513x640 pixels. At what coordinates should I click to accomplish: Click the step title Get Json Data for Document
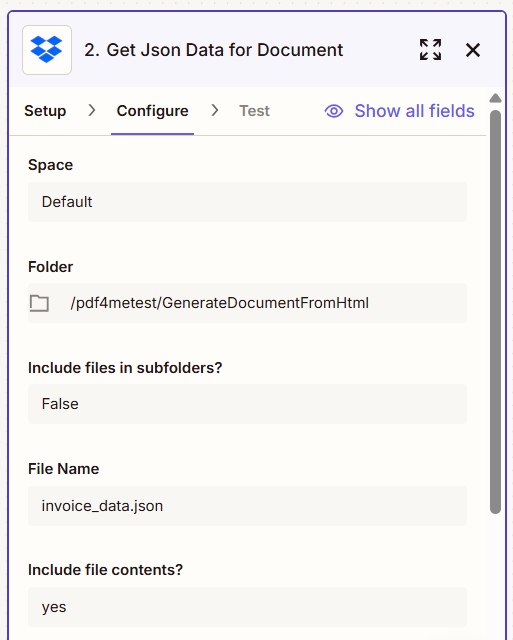click(x=213, y=50)
